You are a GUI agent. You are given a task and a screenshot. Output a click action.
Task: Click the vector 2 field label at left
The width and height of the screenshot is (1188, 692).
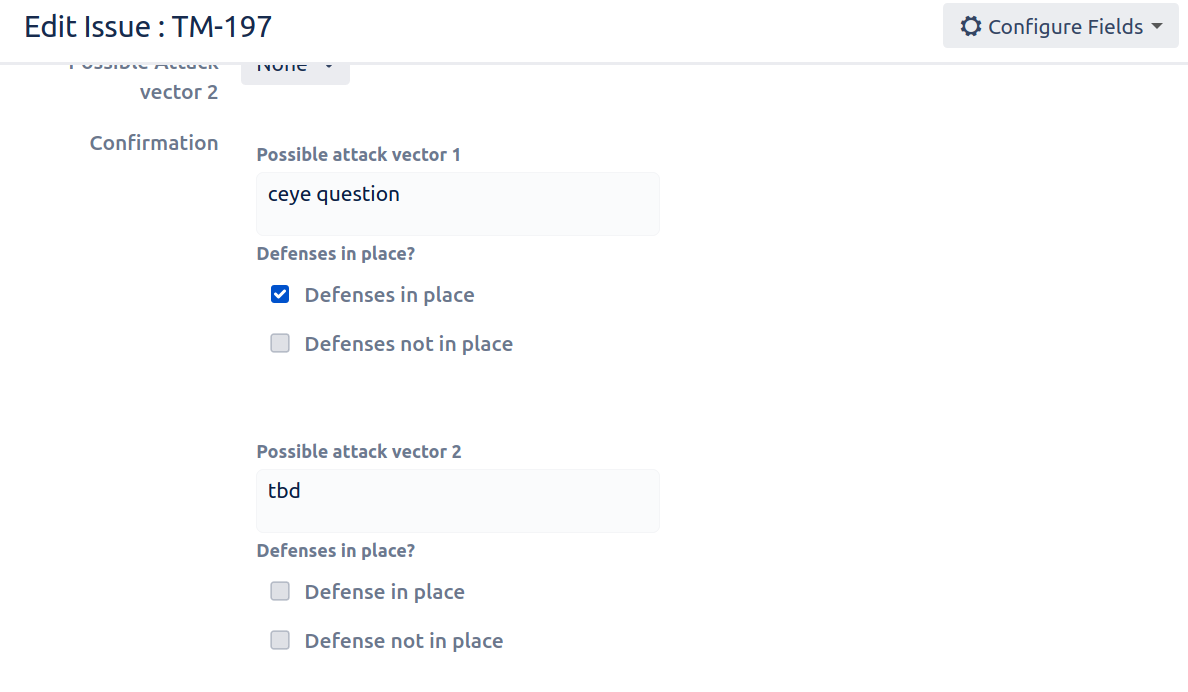coord(179,92)
